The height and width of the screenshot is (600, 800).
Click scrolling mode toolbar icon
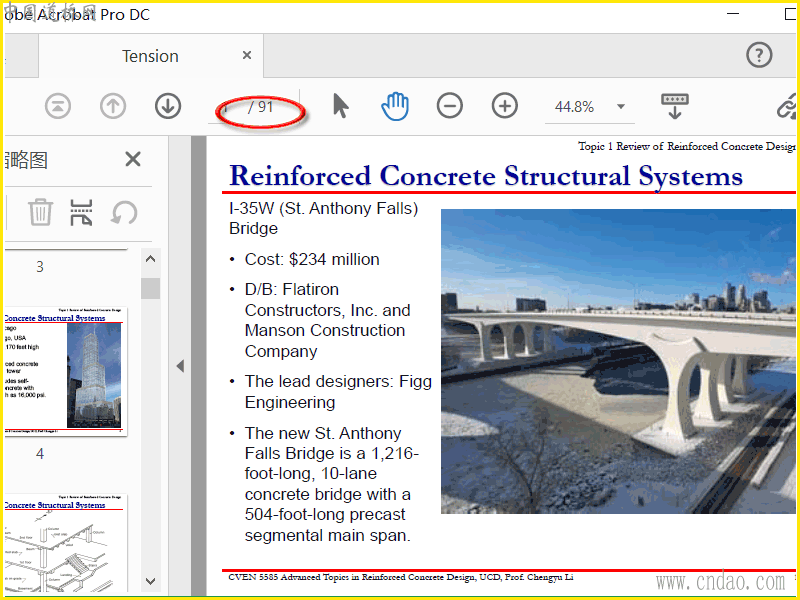point(674,106)
